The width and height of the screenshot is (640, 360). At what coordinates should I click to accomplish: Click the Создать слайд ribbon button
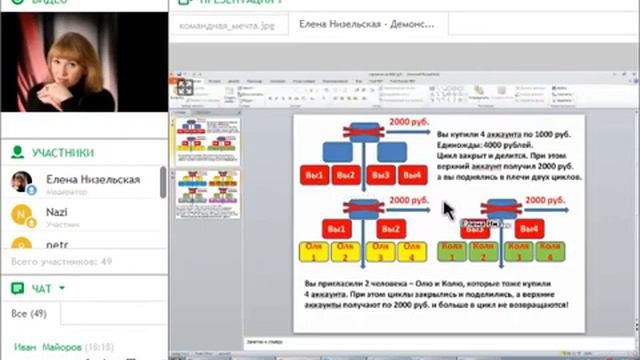coord(230,95)
